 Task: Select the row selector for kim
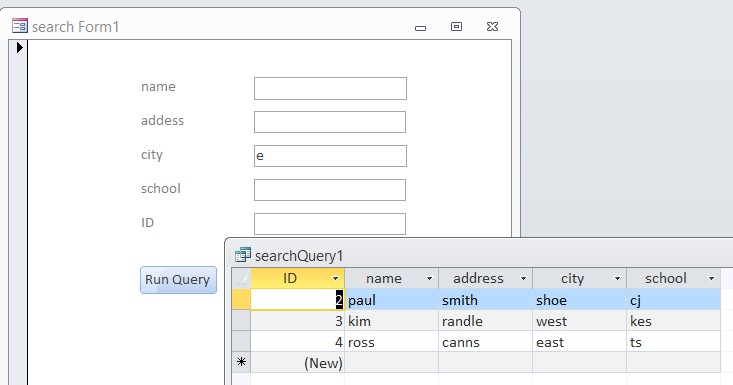pos(241,321)
